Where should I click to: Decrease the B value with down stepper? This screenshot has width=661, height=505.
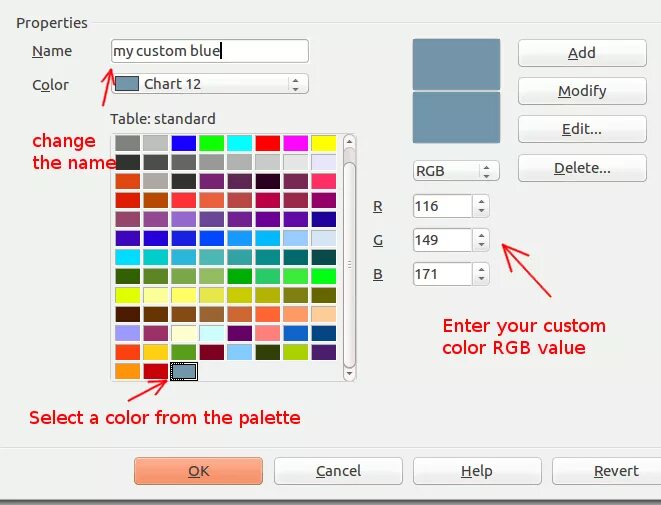[481, 279]
